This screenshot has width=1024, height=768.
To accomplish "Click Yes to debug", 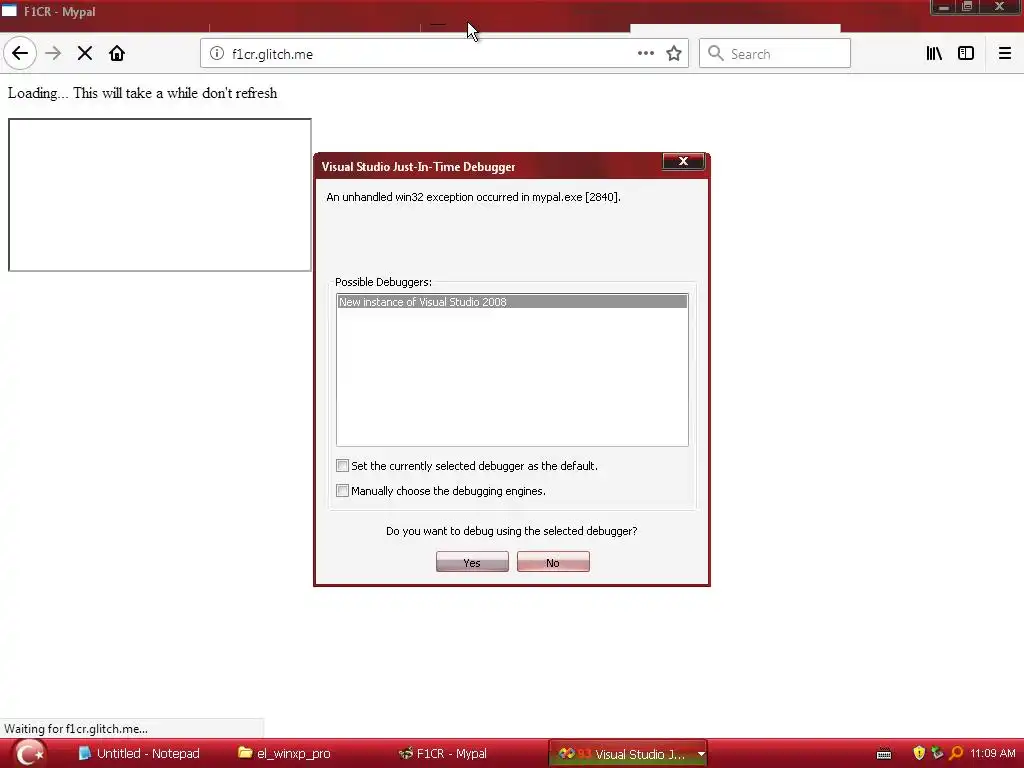I will [x=472, y=562].
